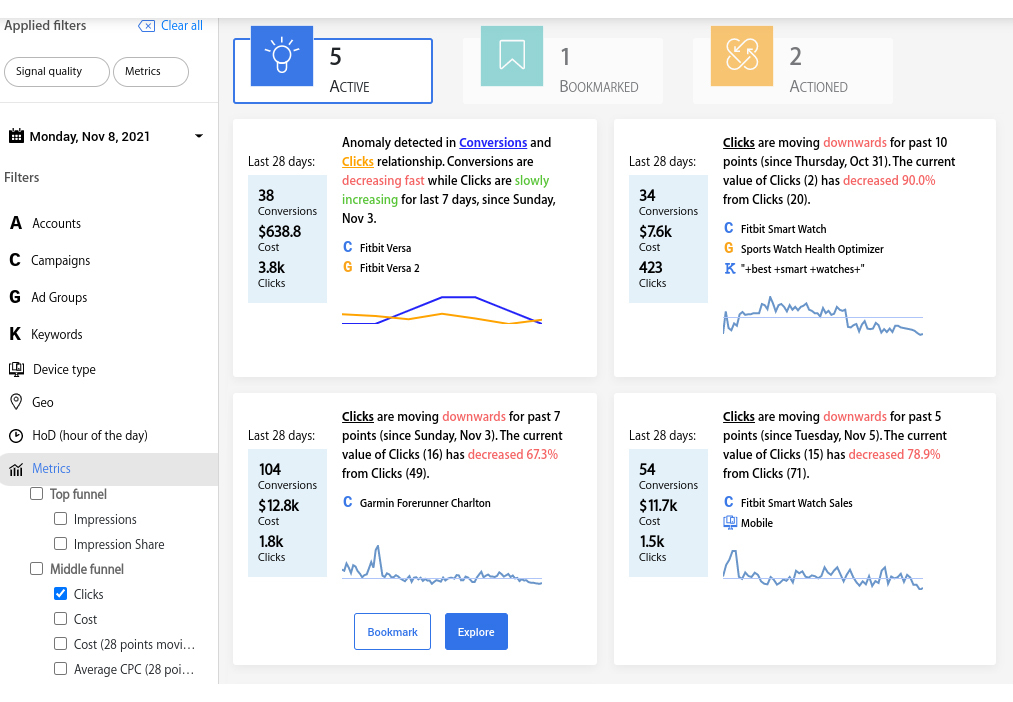1013x702 pixels.
Task: Click the Explore button
Action: [x=476, y=632]
